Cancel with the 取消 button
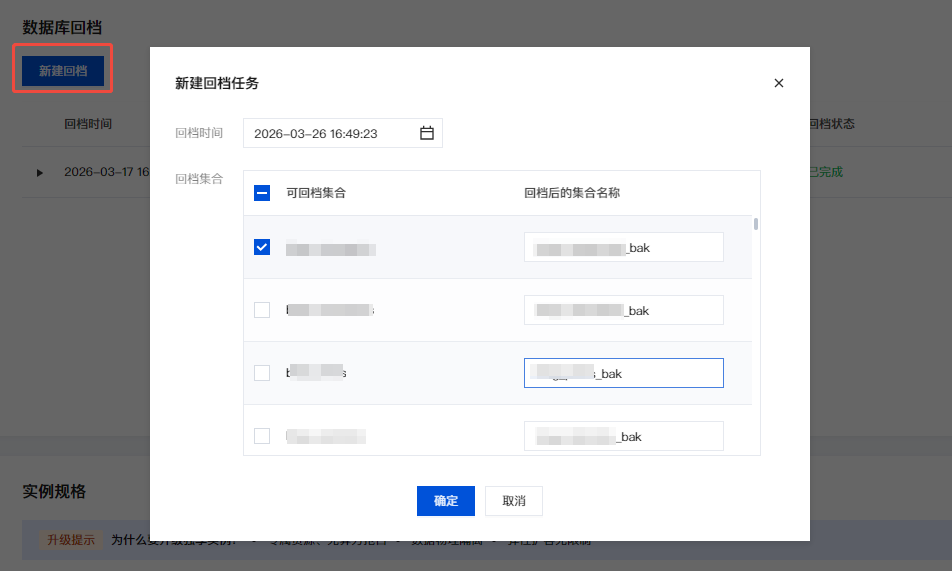This screenshot has width=952, height=571. click(x=513, y=501)
